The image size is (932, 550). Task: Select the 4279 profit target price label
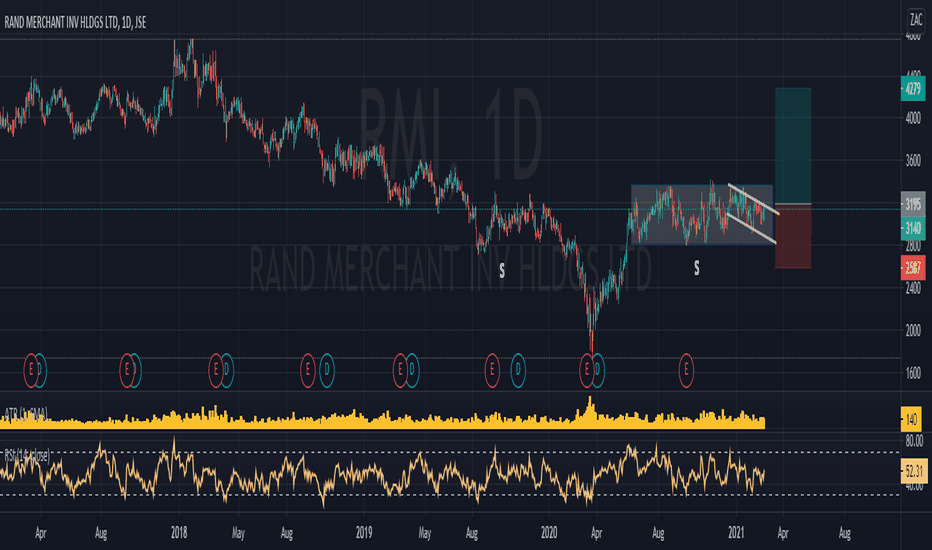[913, 89]
